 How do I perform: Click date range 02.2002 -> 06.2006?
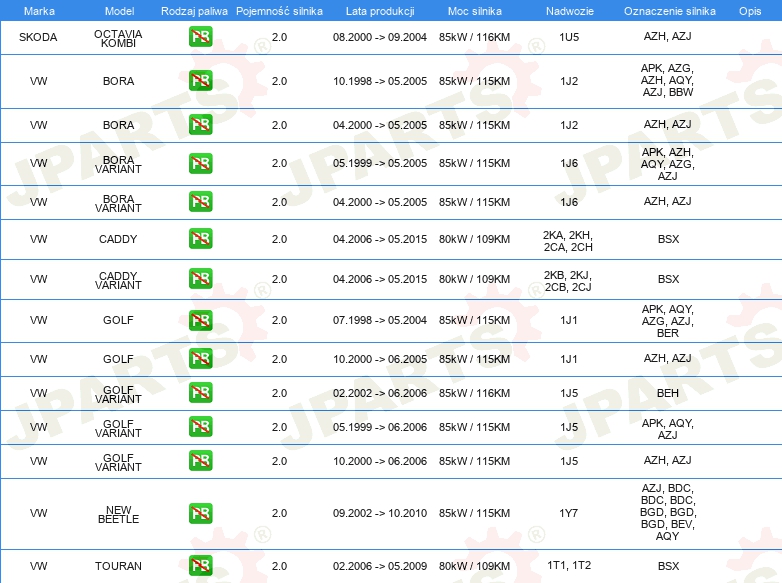point(380,393)
